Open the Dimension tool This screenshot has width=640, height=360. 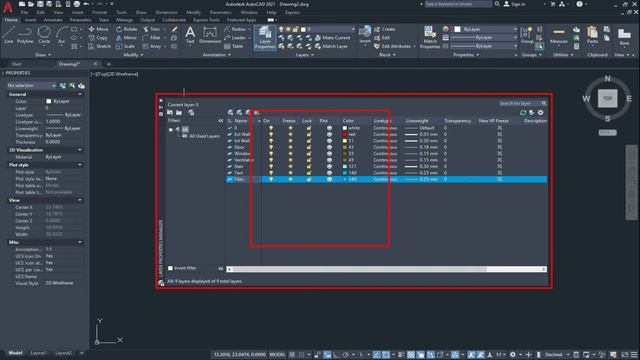click(x=210, y=34)
